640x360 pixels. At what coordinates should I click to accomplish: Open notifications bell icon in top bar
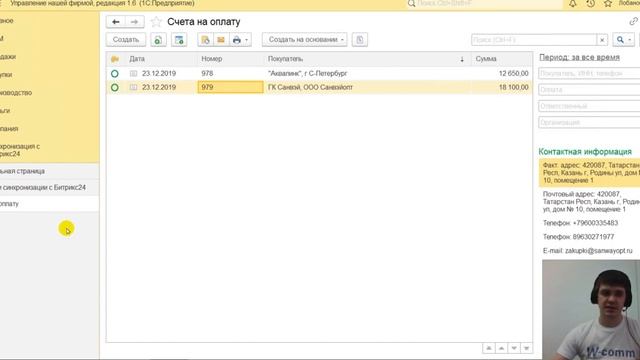(573, 4)
